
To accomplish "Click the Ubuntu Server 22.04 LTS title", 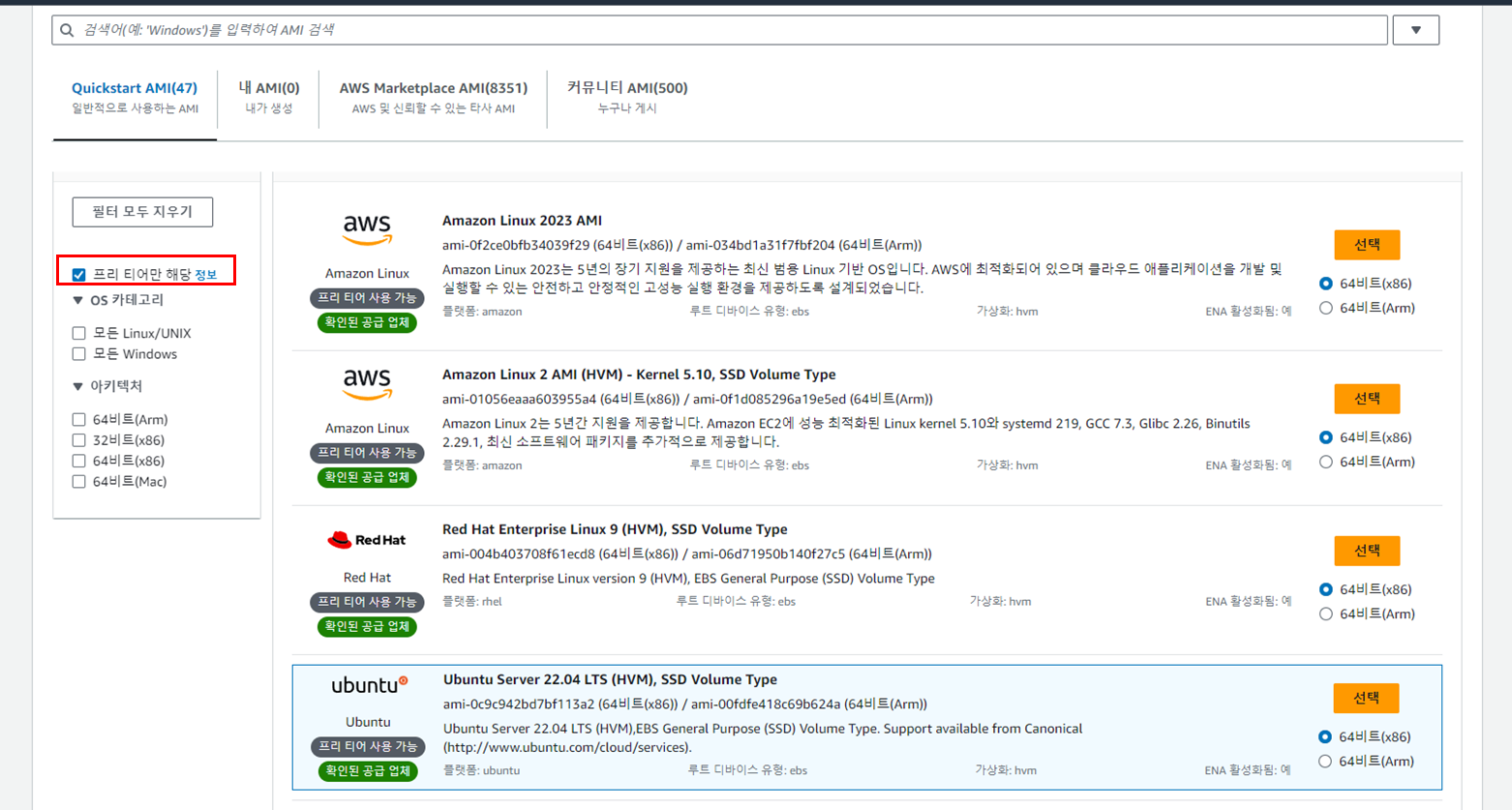I will [610, 679].
